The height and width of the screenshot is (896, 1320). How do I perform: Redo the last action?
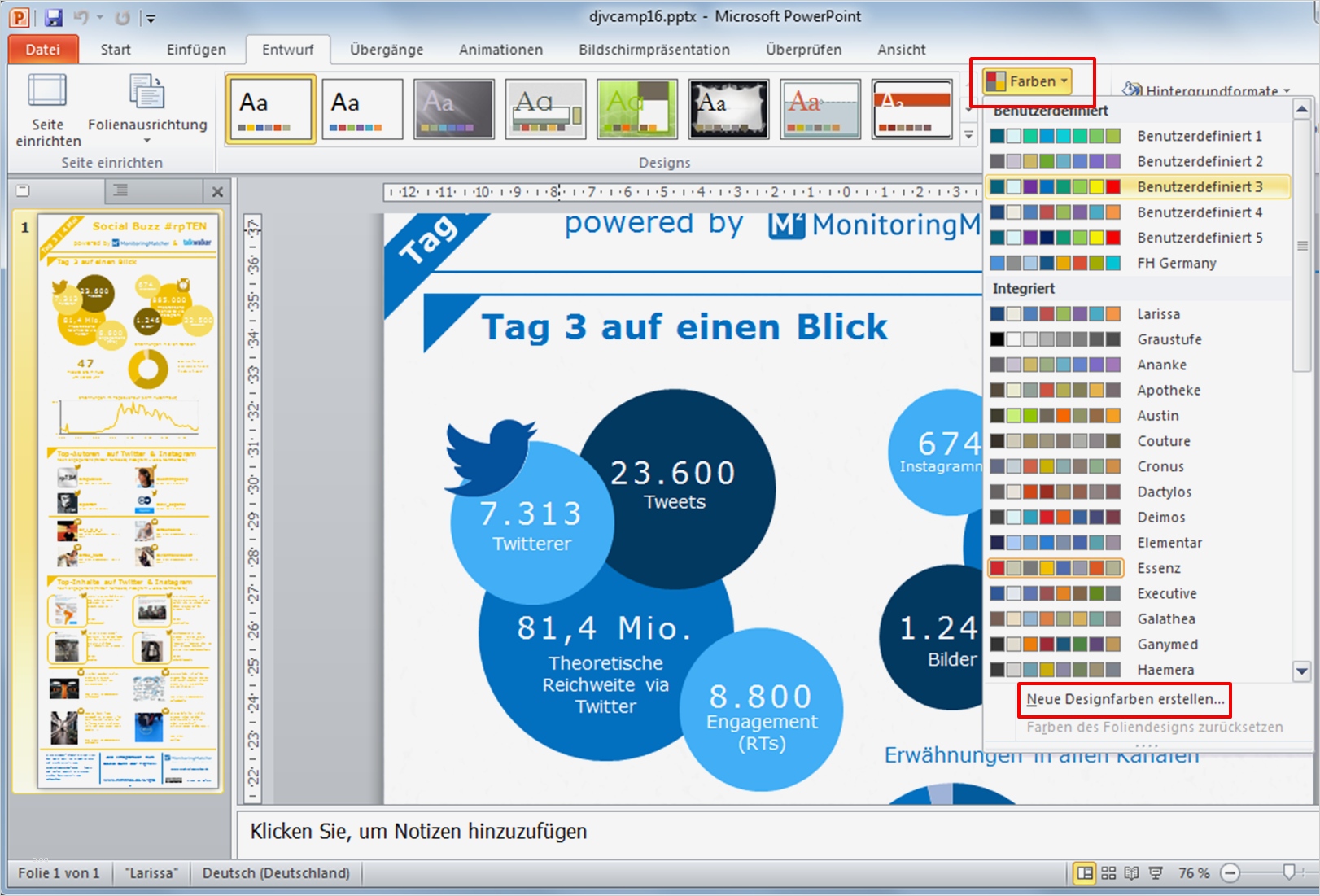122,17
